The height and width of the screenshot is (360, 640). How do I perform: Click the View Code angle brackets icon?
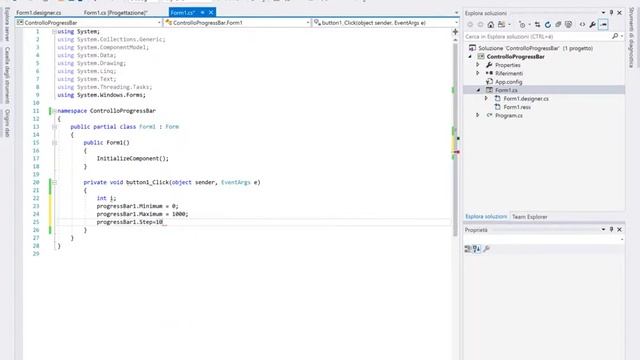coord(582,25)
